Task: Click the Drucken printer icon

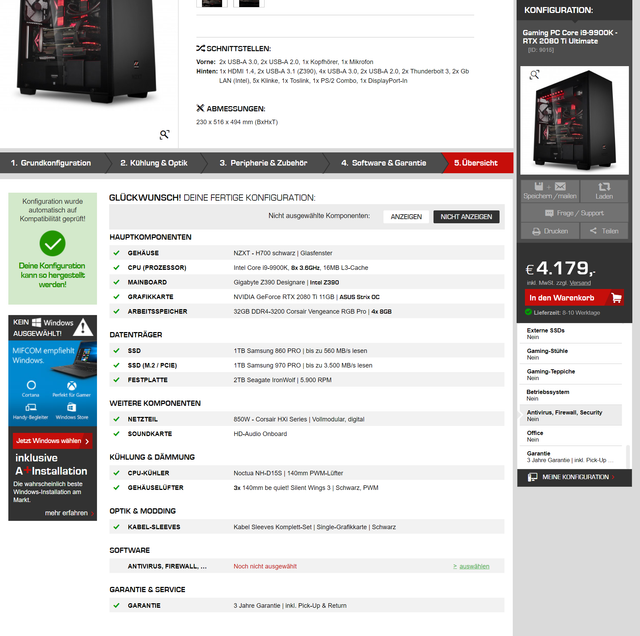Action: click(536, 231)
